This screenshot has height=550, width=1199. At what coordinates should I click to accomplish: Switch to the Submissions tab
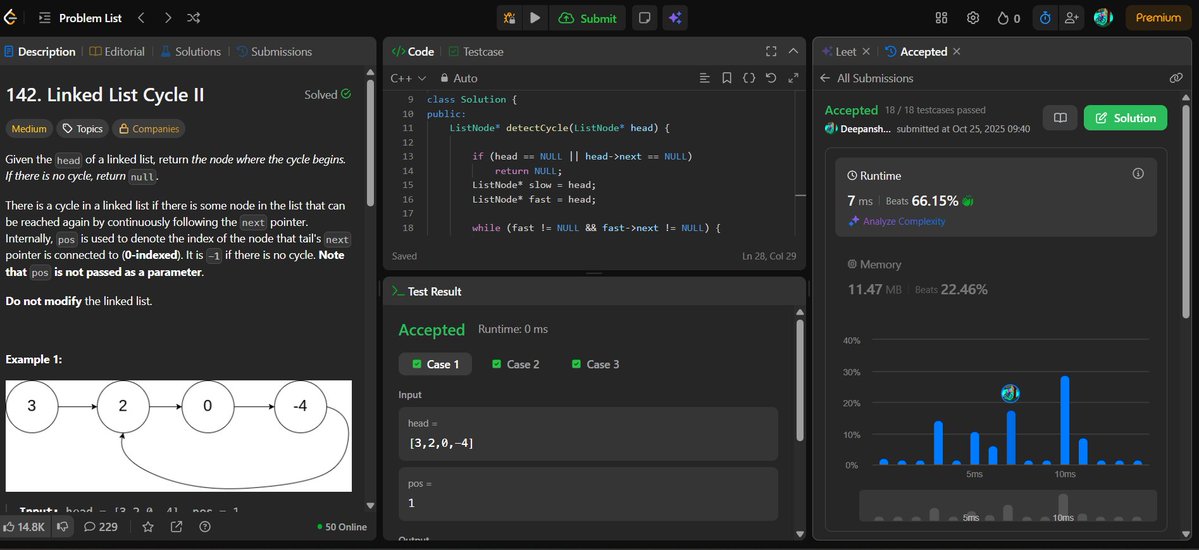point(275,52)
